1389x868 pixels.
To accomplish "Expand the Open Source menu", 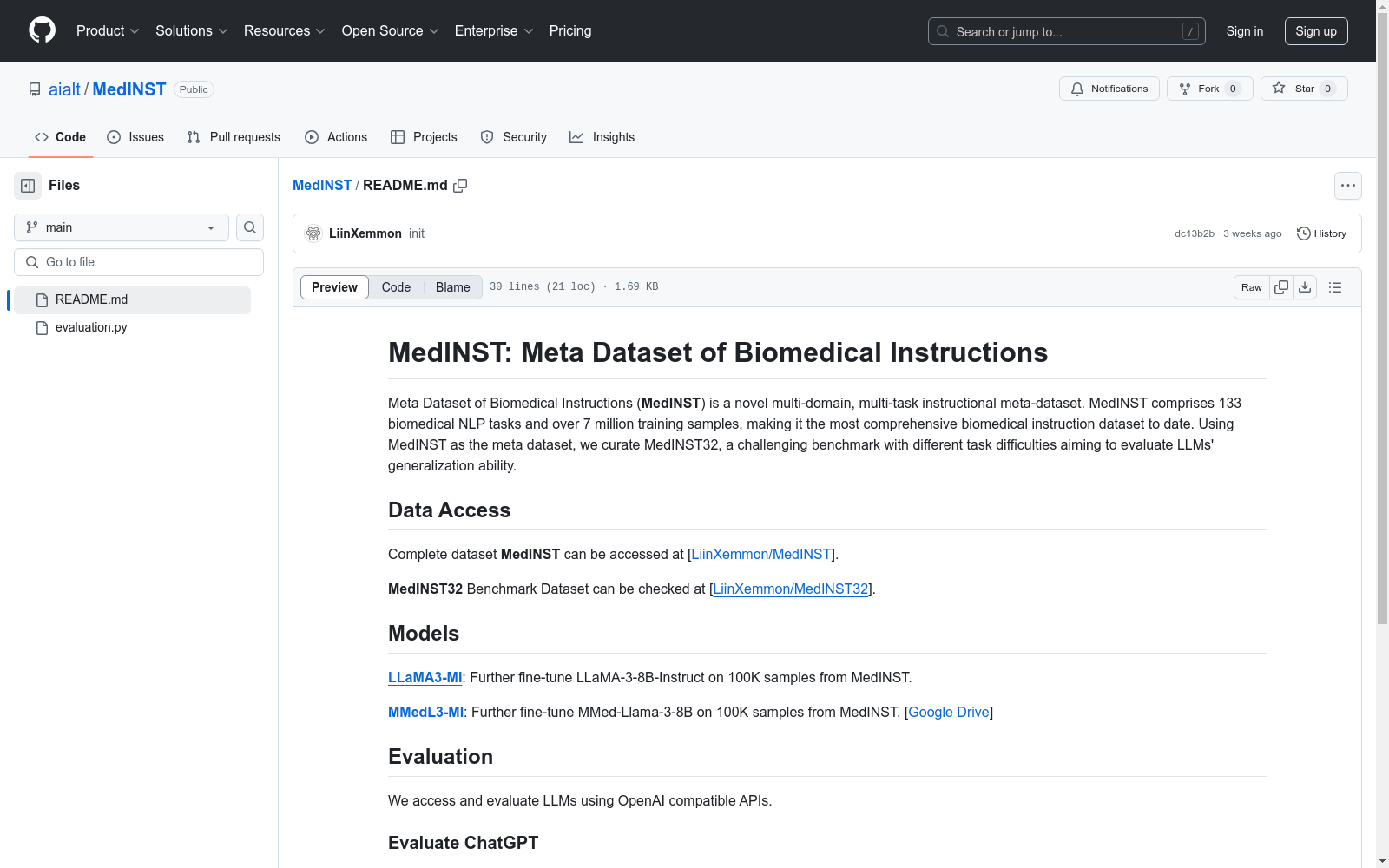I will point(389,30).
